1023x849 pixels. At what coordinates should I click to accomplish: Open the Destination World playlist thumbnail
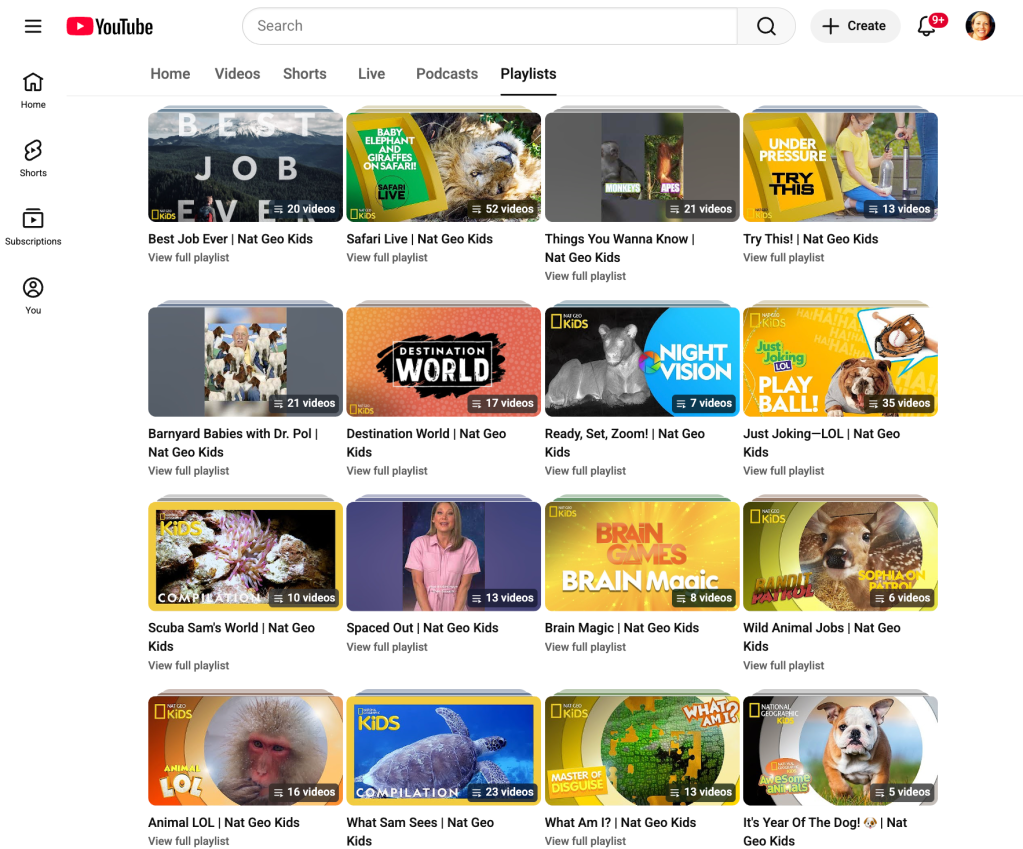point(443,361)
